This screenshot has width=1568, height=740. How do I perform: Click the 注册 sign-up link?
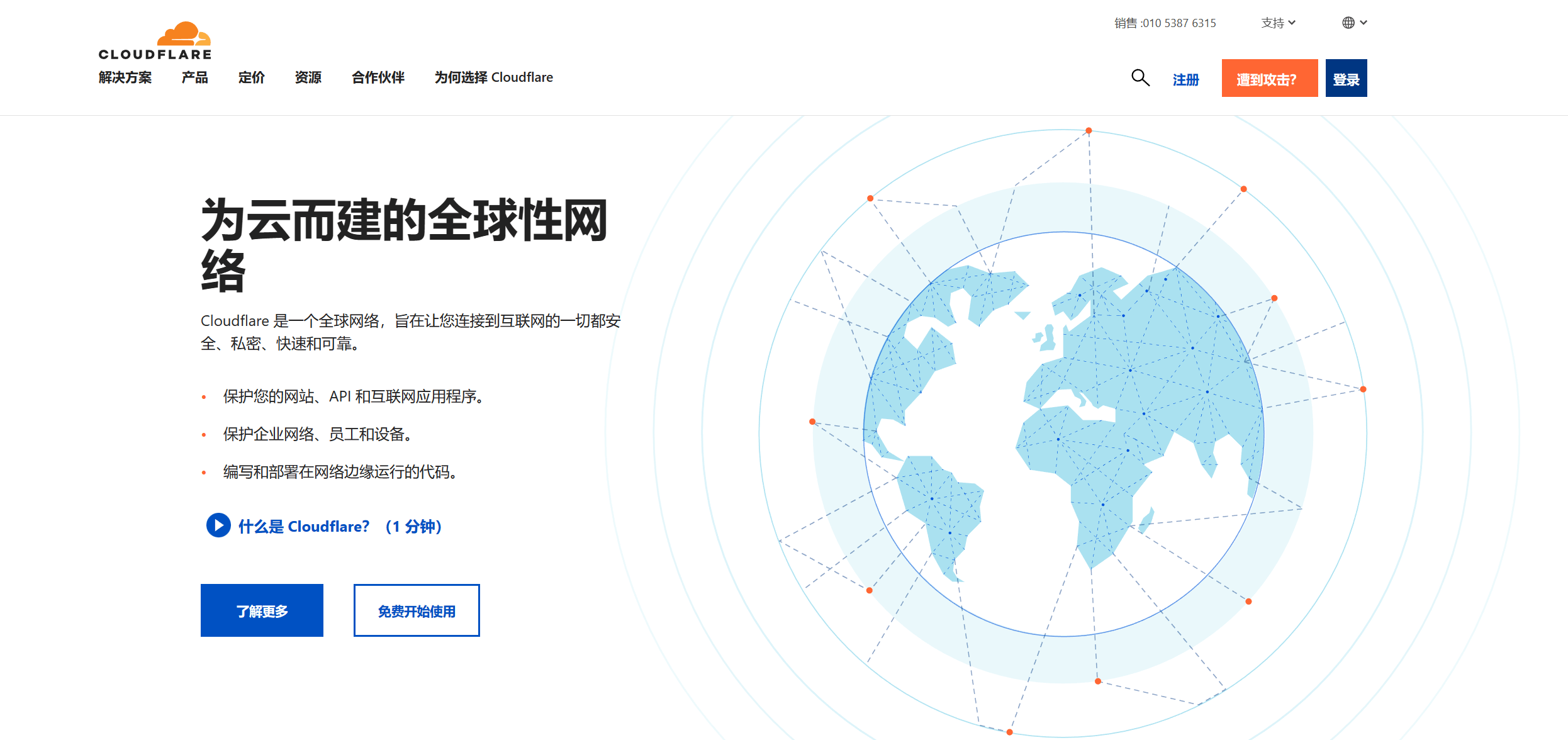(x=1185, y=79)
